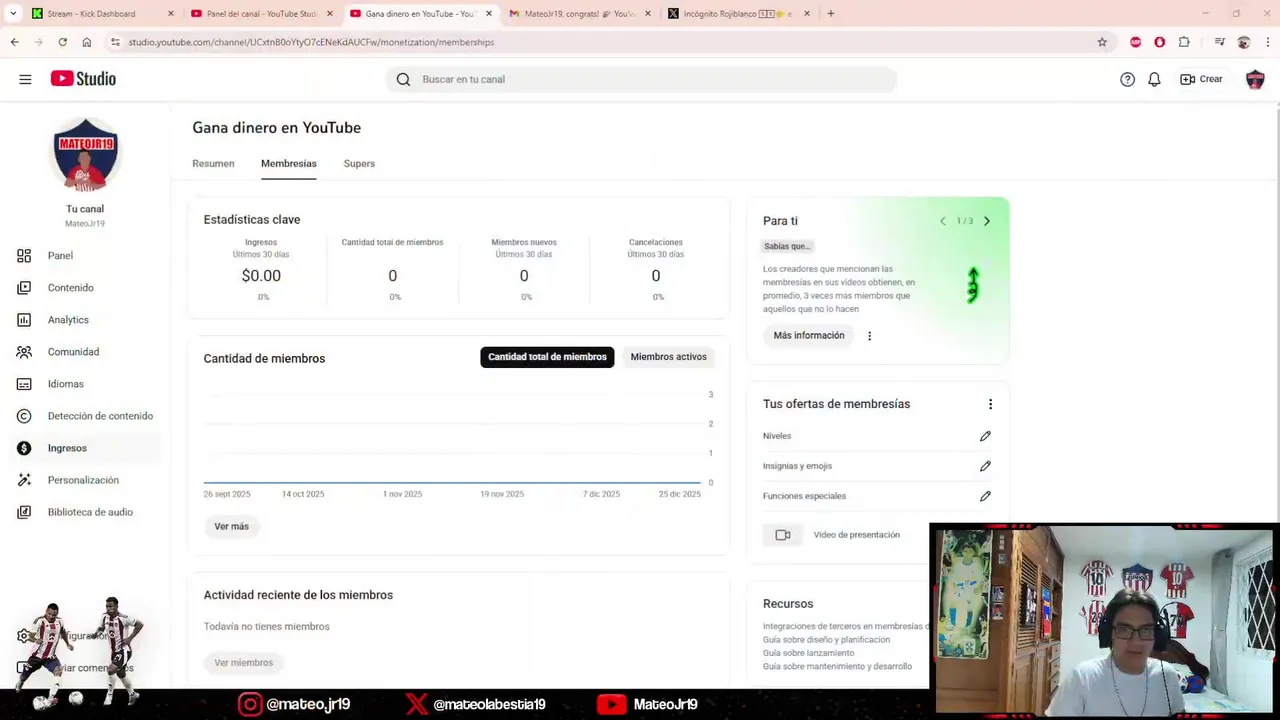Click Más información button
The width and height of the screenshot is (1280, 720).
point(808,336)
